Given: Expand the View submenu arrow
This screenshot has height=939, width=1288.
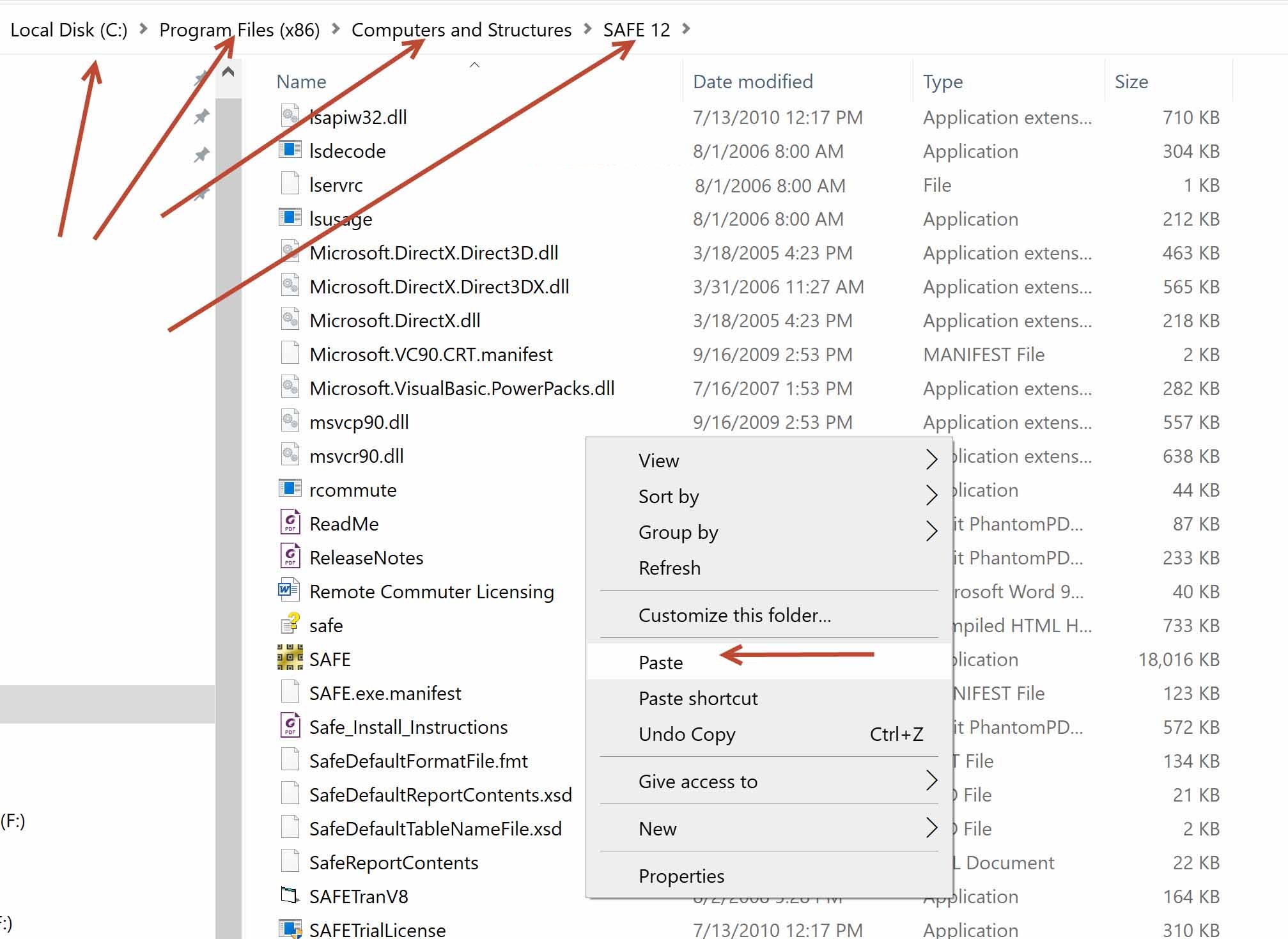Looking at the screenshot, I should [931, 460].
